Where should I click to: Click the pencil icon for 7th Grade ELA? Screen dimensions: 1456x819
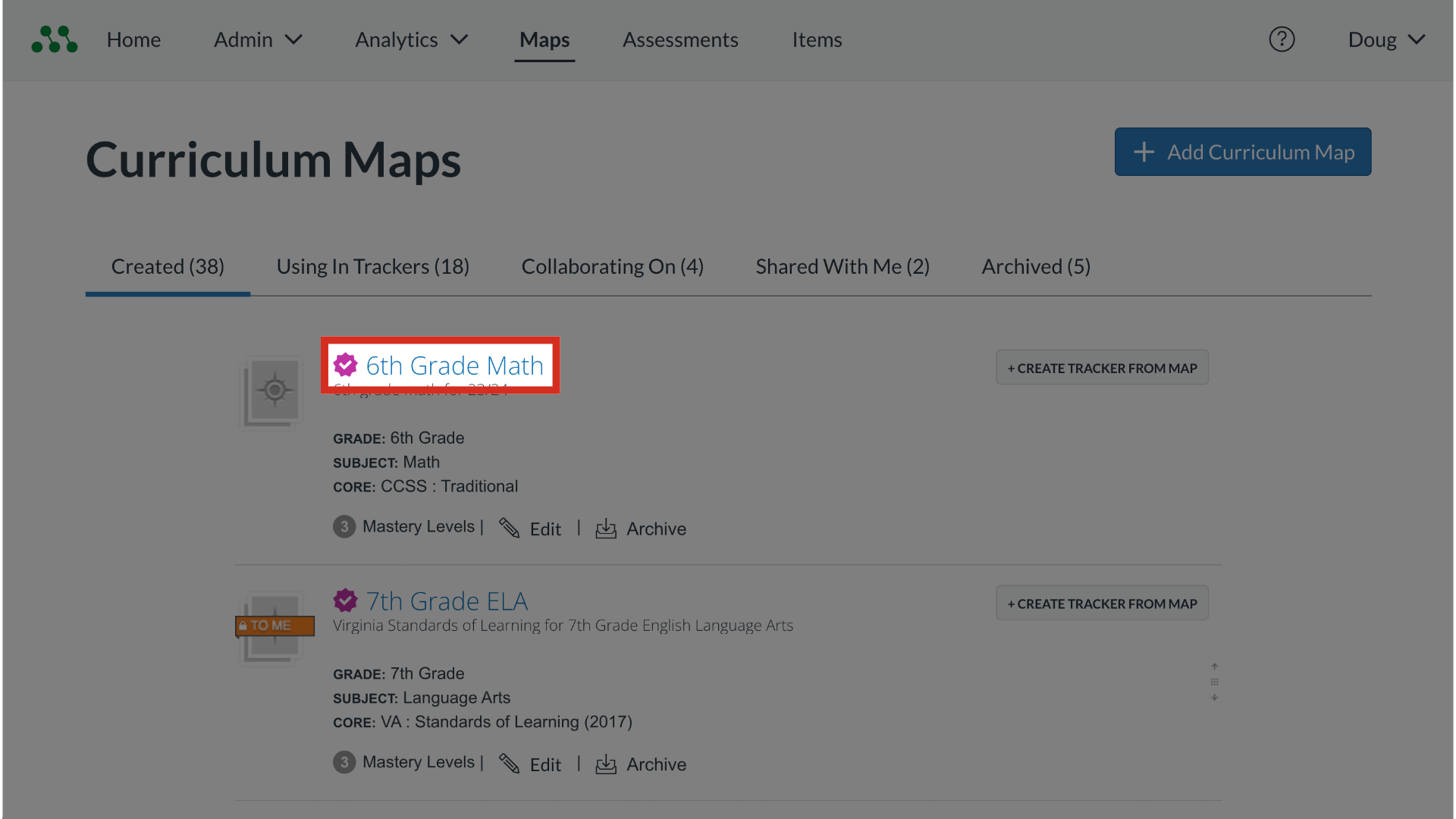pos(509,764)
